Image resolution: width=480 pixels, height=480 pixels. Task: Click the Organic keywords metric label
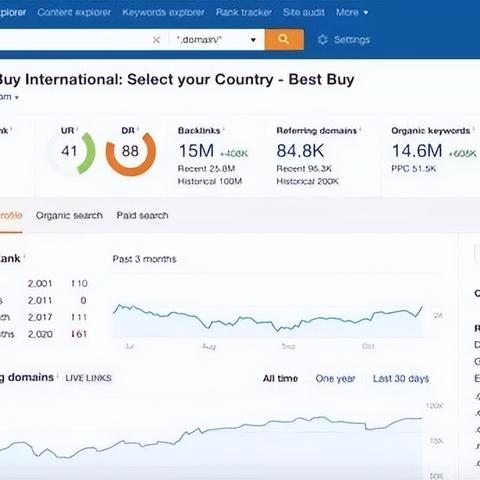pos(431,130)
